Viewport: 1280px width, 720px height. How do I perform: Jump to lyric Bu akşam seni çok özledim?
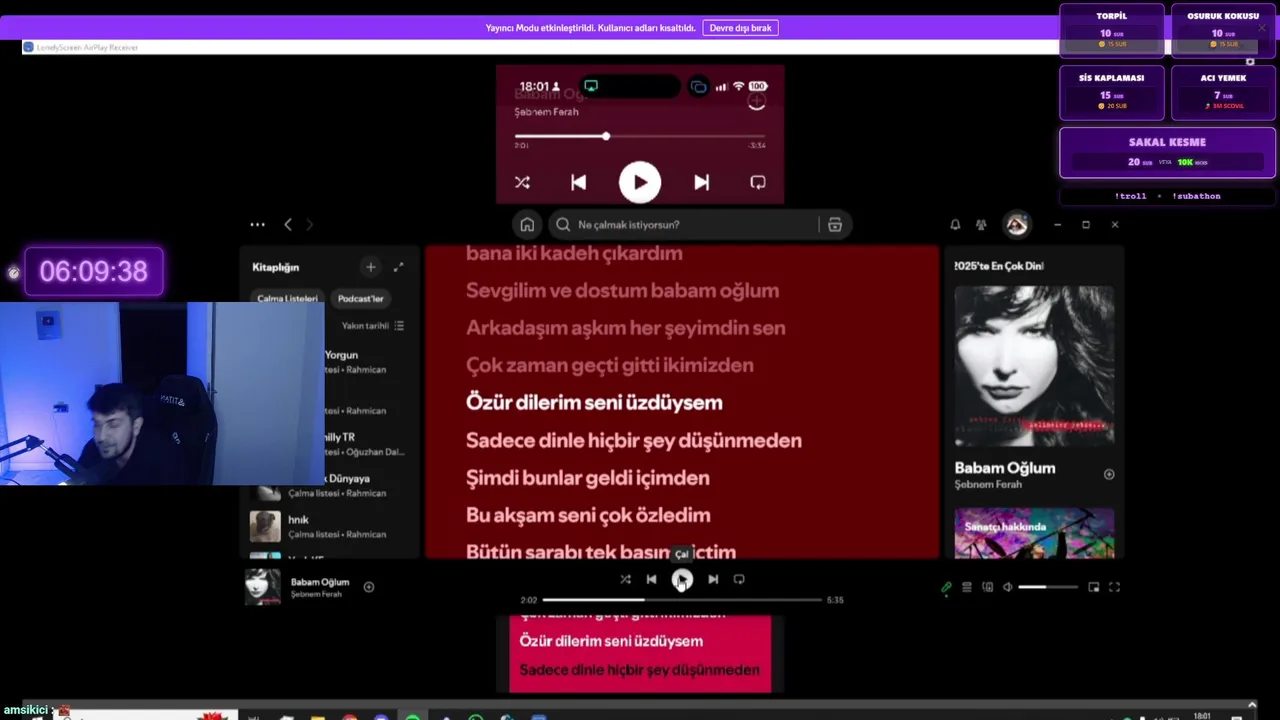coord(588,515)
